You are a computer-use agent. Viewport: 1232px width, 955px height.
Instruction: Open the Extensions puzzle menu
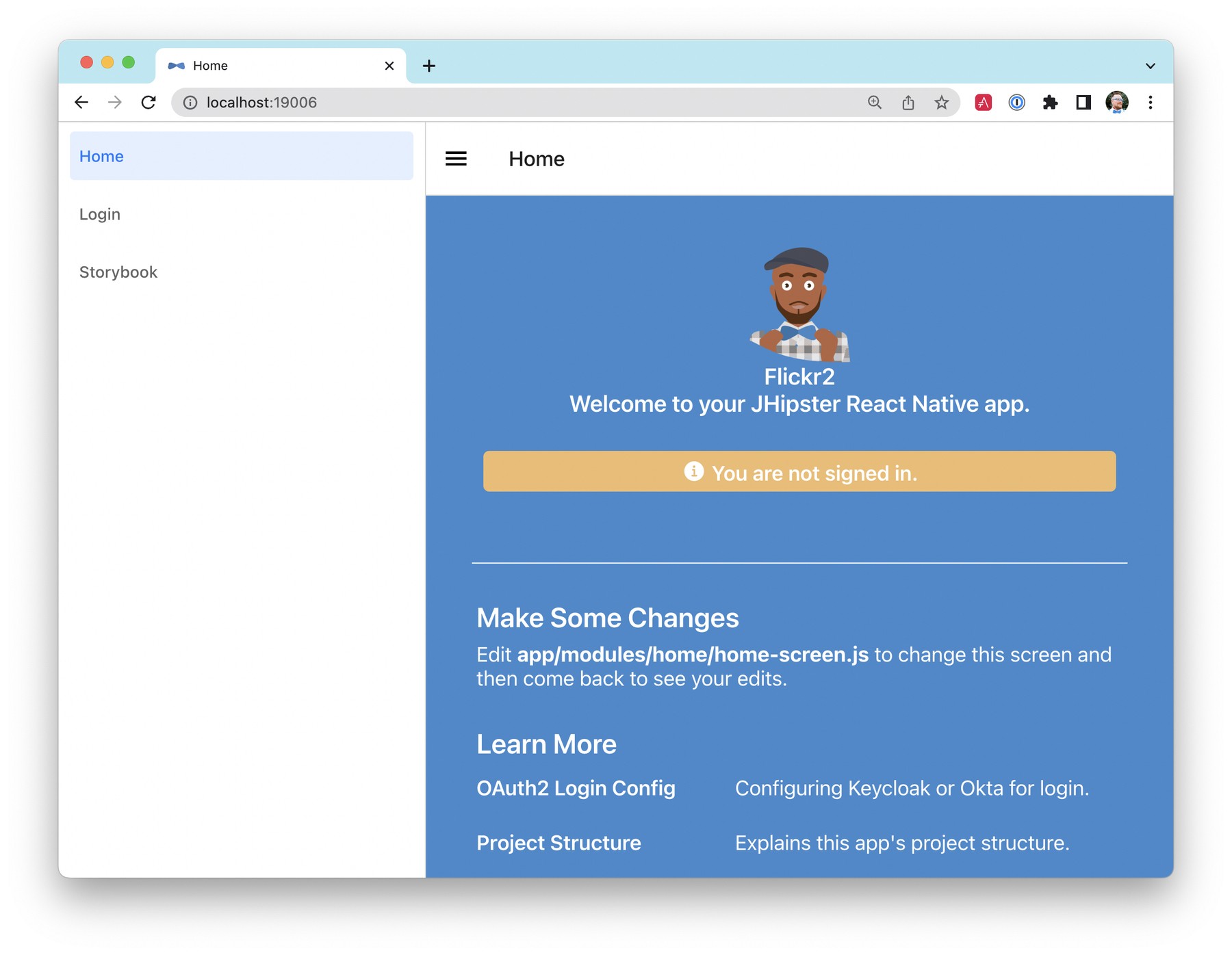(1050, 103)
